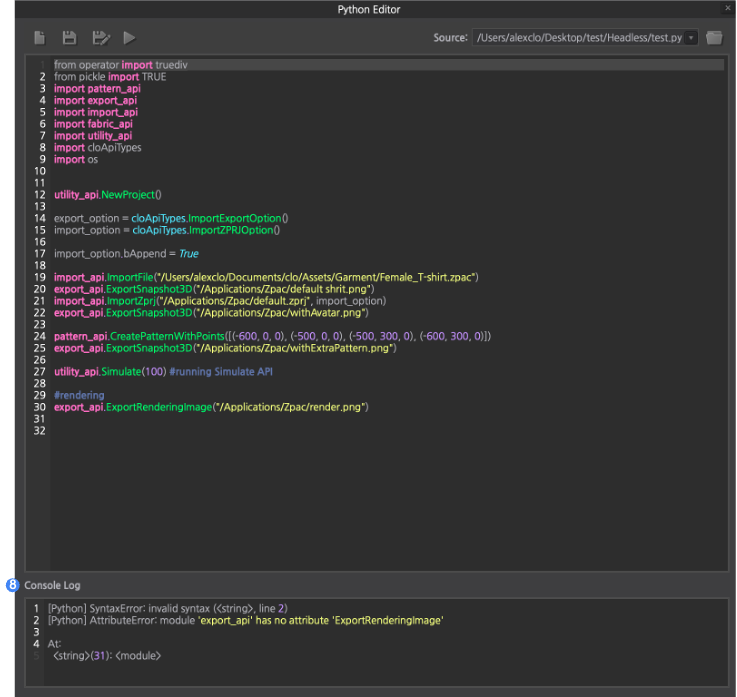Screen dimensions: 737x697
Task: Click the export_option assignment line
Action: point(171,218)
